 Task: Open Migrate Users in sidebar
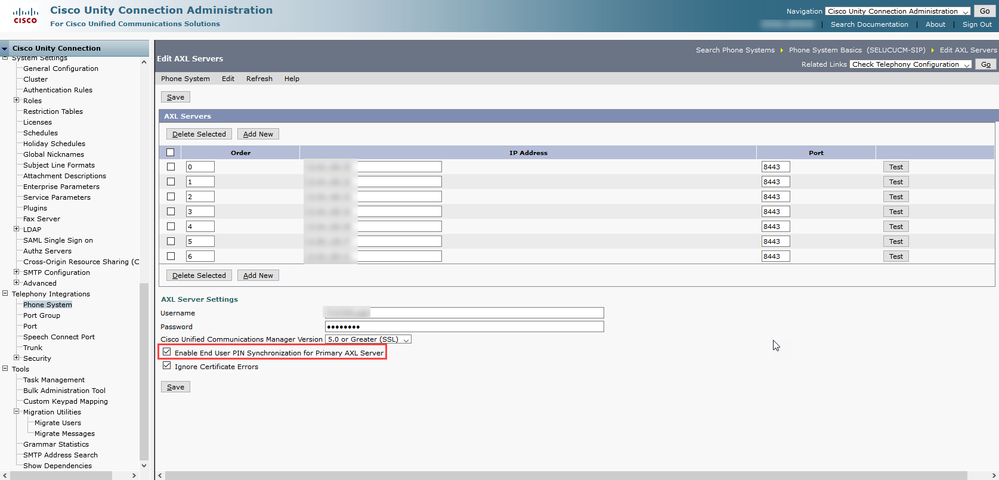point(57,423)
